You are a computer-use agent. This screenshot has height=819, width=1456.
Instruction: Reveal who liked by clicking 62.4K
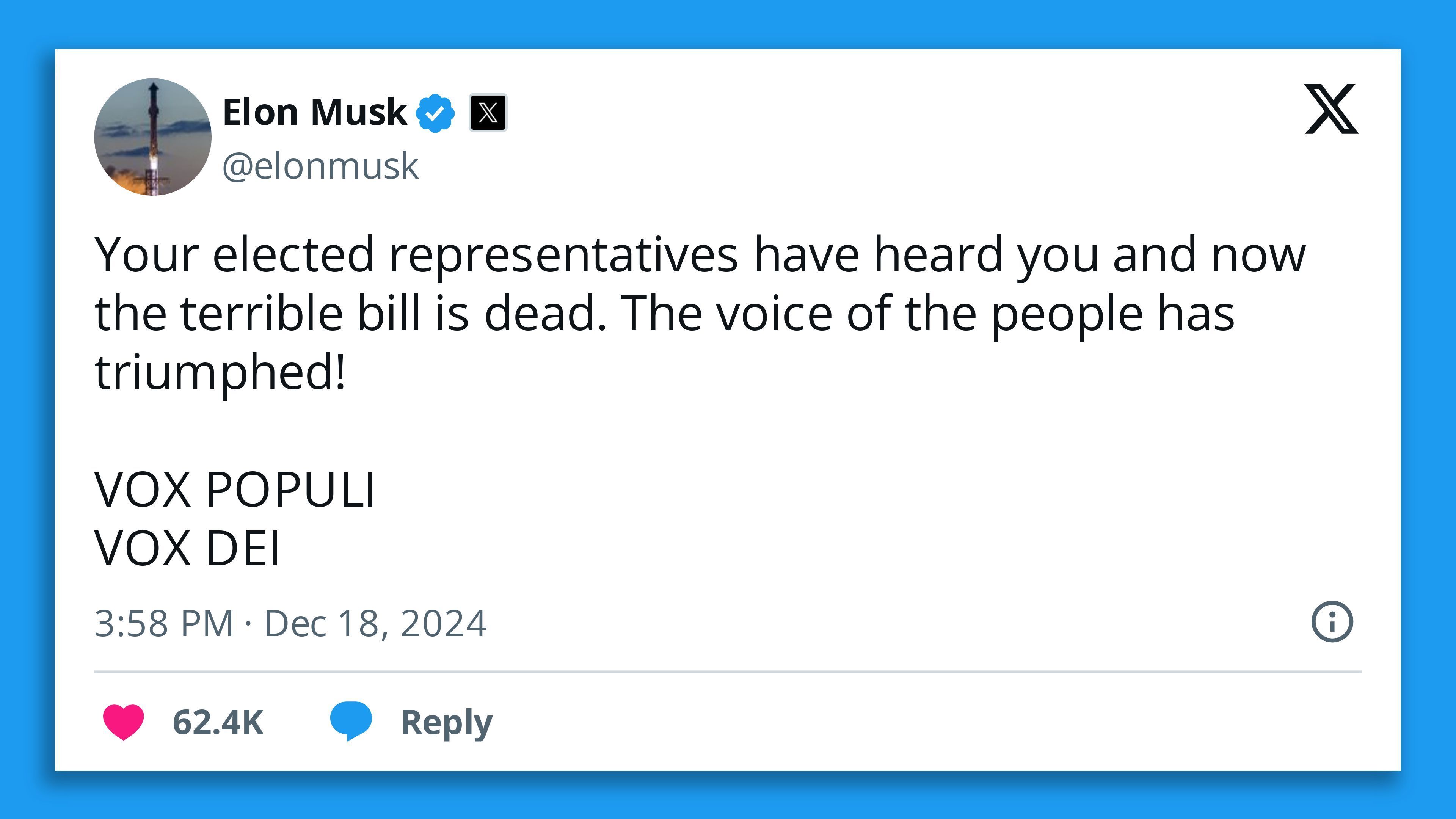[218, 721]
